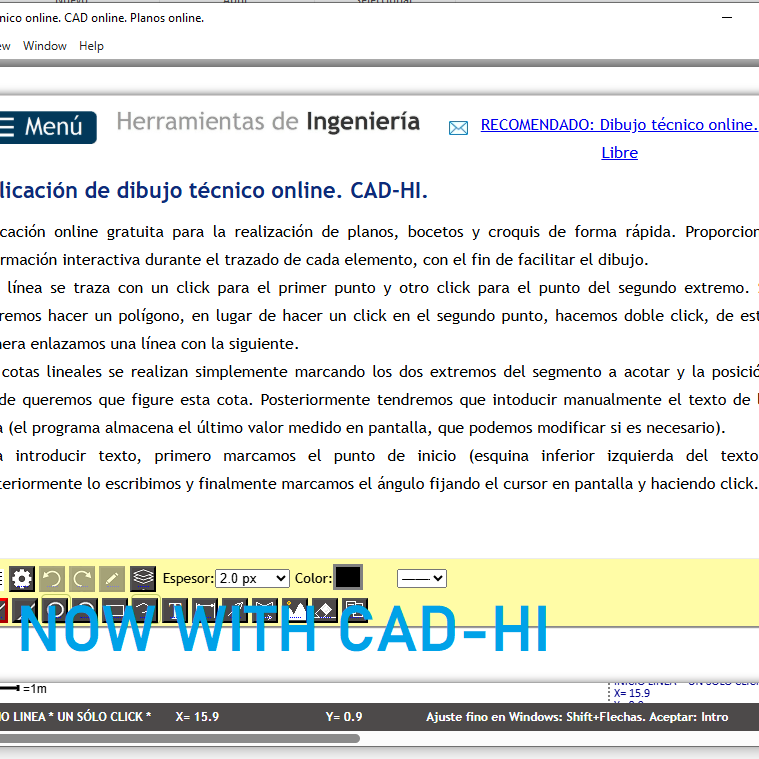Click the envelope mail icon
The image size is (759, 759).
pyautogui.click(x=458, y=128)
